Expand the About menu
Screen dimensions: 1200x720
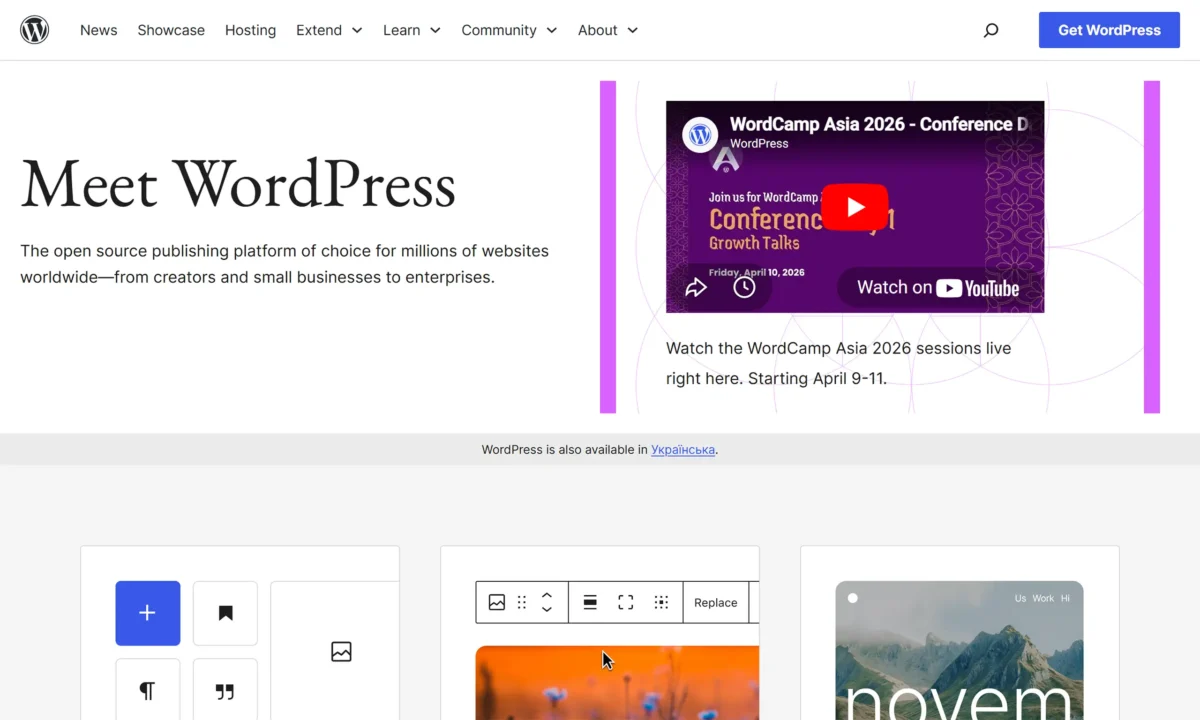(x=608, y=30)
